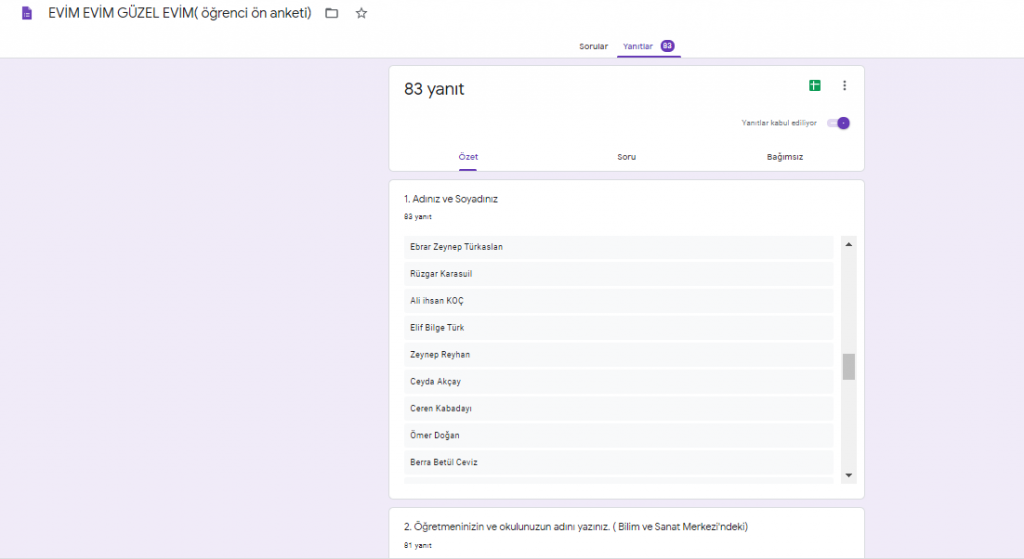Click the form title text at top

click(180, 14)
